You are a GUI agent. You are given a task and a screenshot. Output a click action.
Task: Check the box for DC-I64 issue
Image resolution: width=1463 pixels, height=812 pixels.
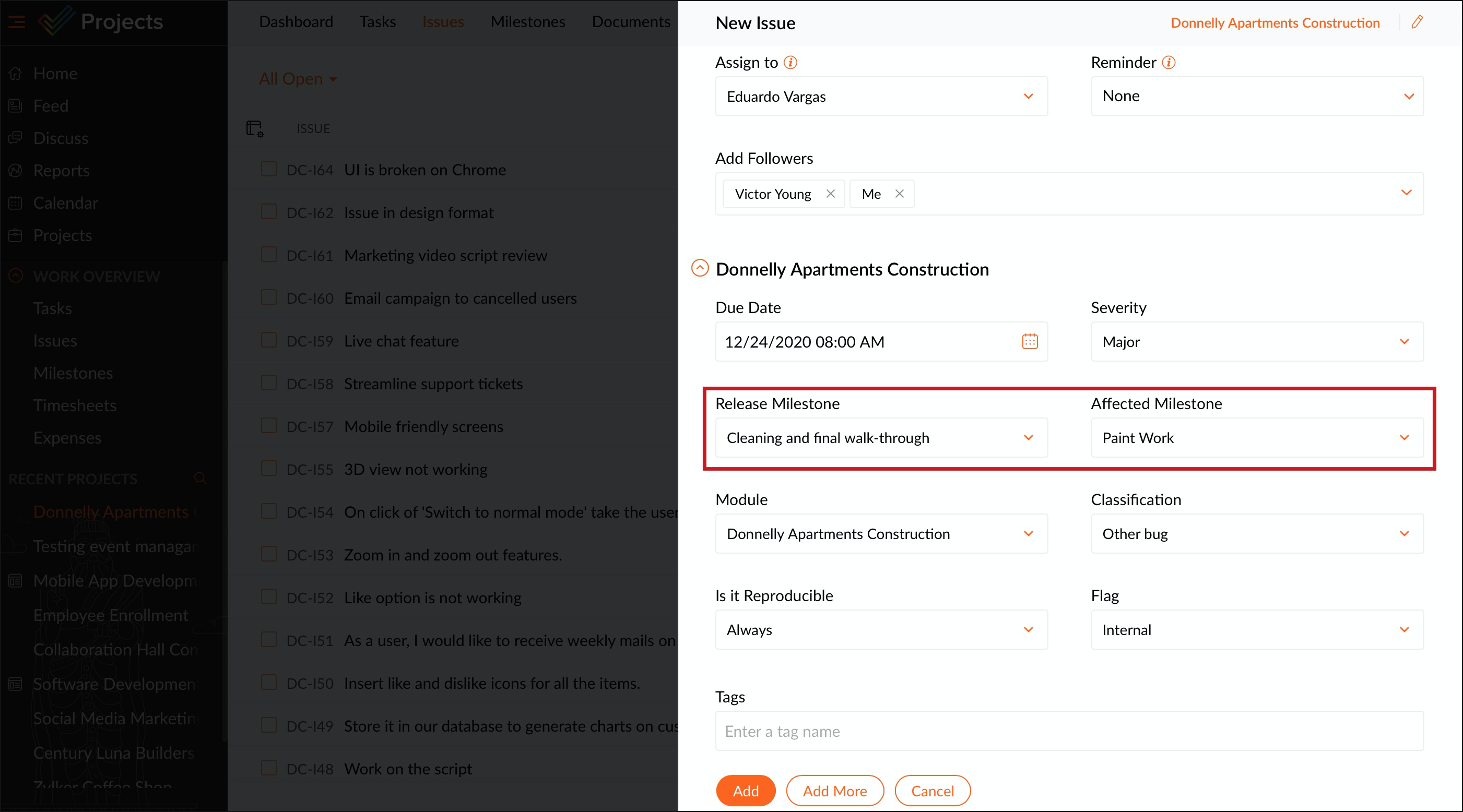[268, 169]
